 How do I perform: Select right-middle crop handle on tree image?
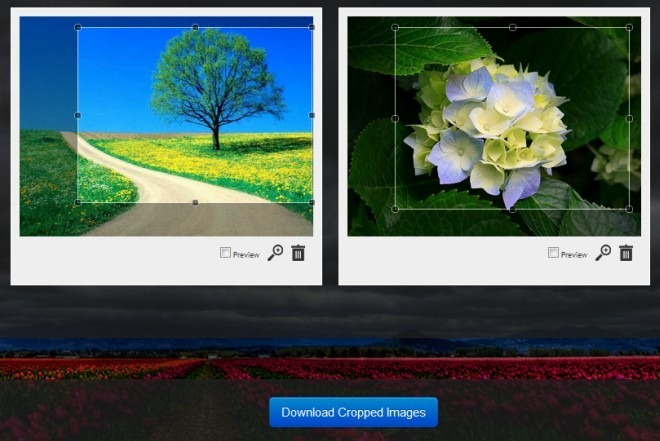311,115
